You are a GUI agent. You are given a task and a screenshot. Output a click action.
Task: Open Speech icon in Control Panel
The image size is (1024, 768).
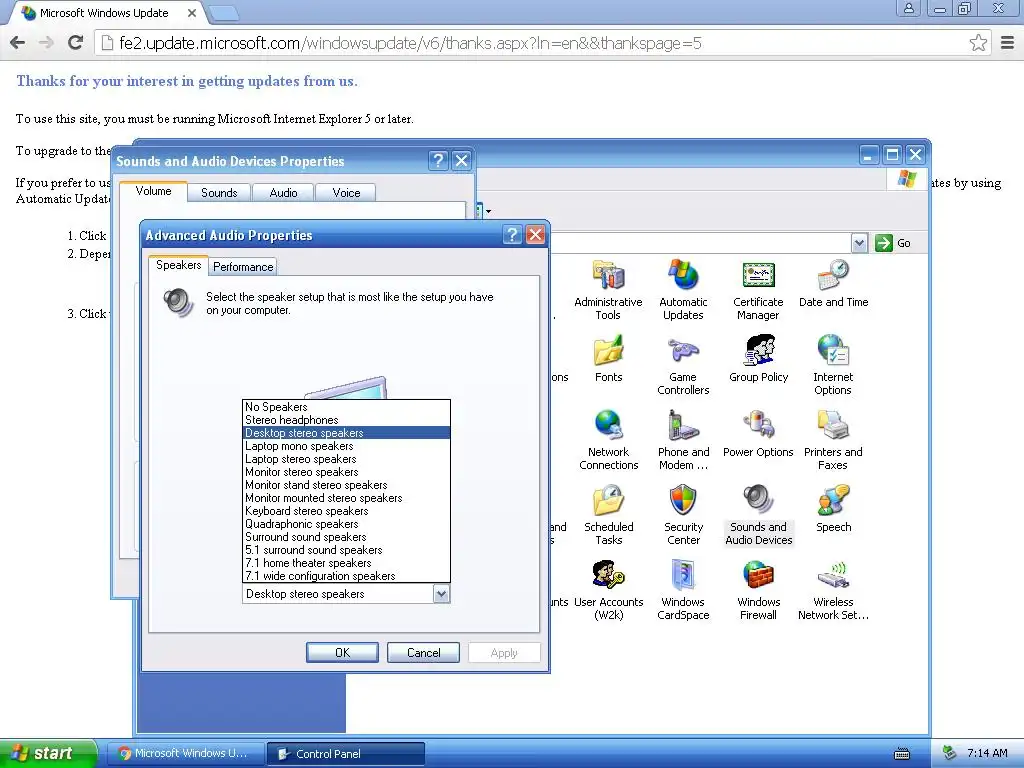coord(833,509)
